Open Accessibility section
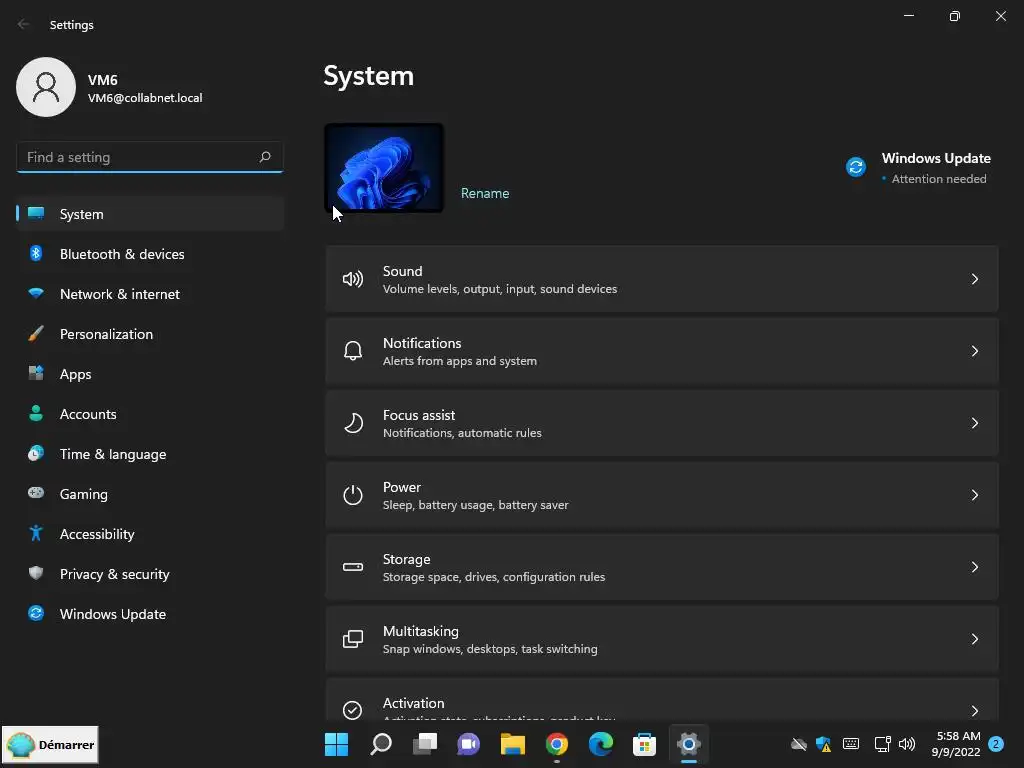Image resolution: width=1024 pixels, height=768 pixels. pyautogui.click(x=150, y=534)
